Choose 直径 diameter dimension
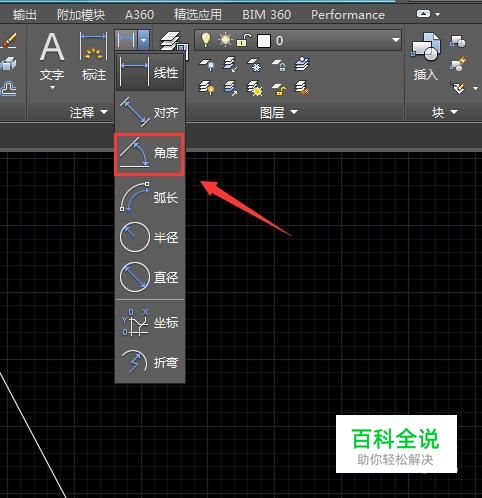 click(150, 277)
